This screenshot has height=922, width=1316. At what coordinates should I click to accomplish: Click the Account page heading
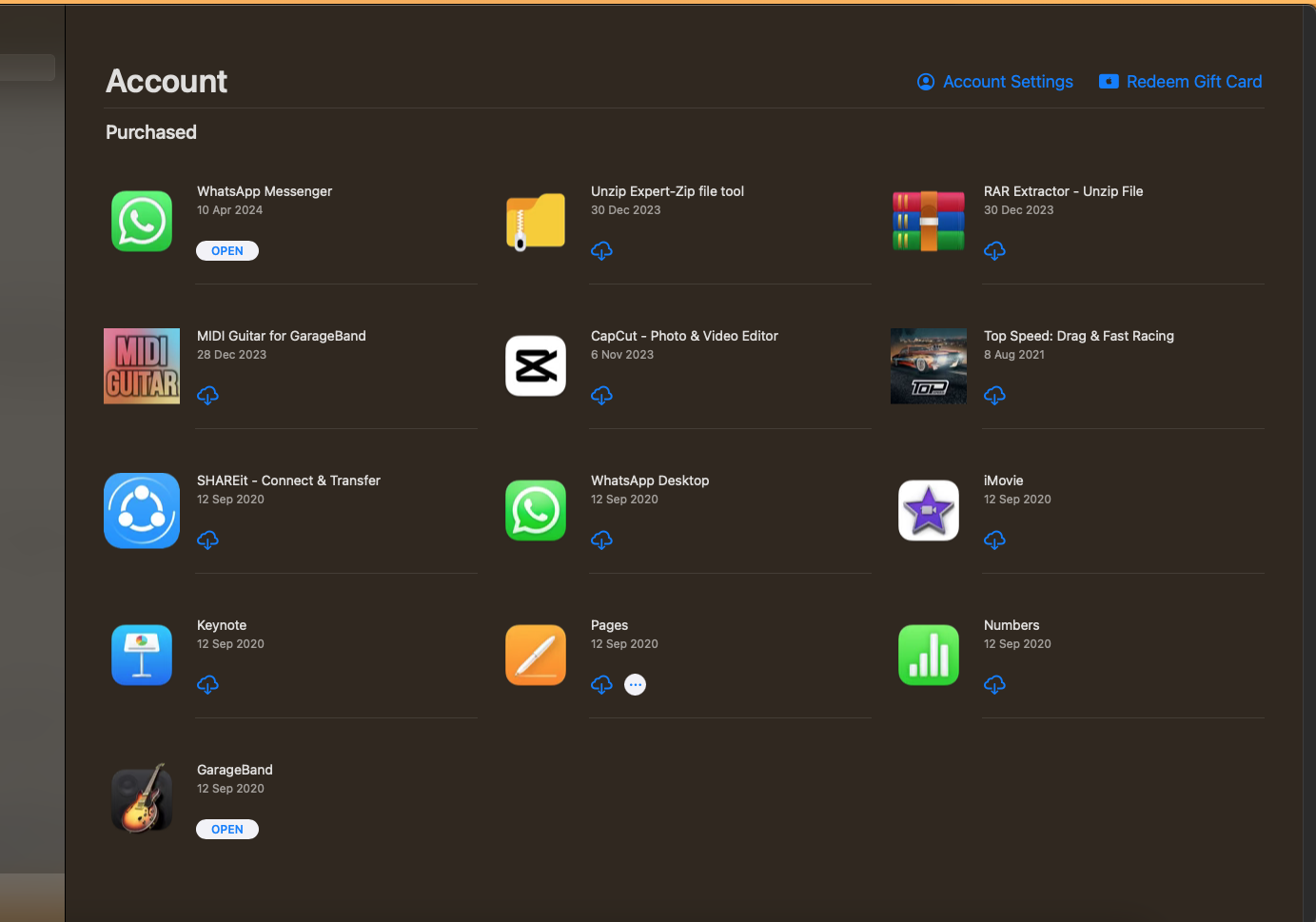click(x=167, y=81)
